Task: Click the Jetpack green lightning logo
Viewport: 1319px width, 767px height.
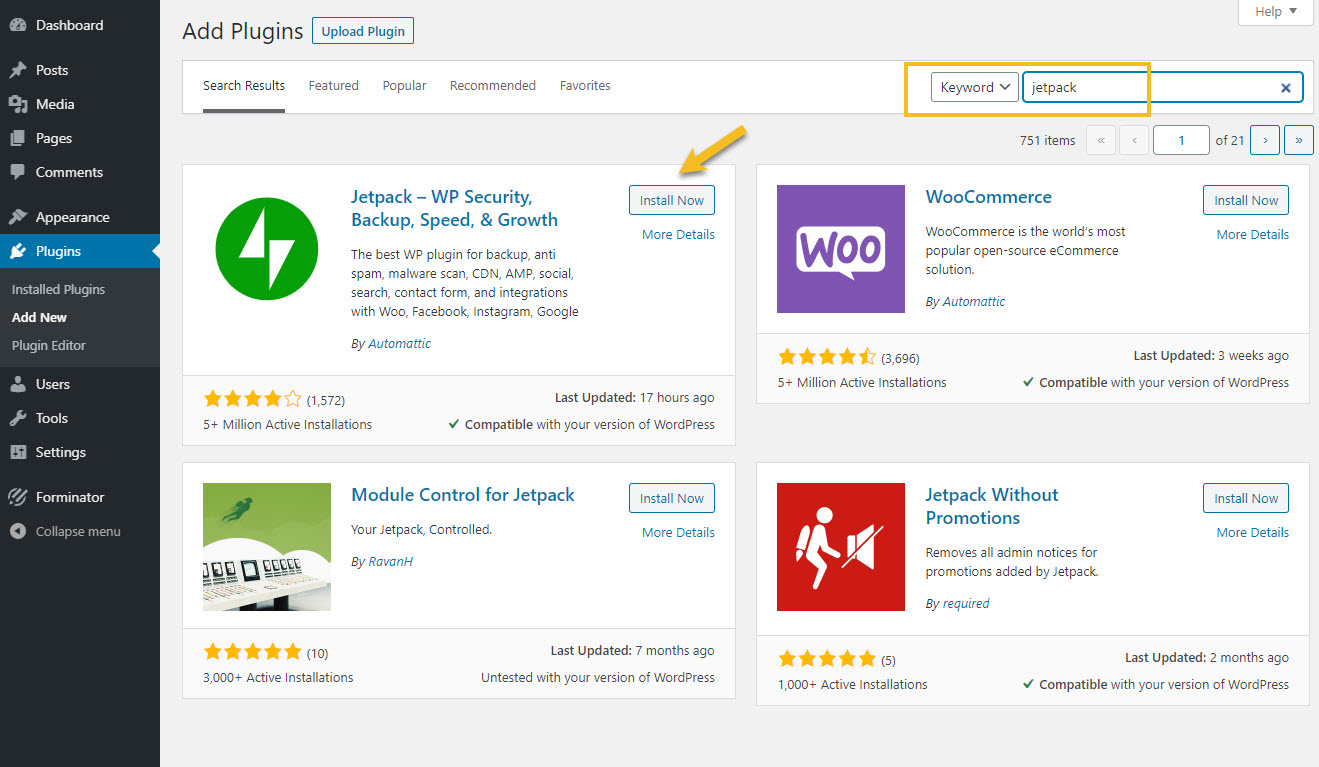Action: 267,249
